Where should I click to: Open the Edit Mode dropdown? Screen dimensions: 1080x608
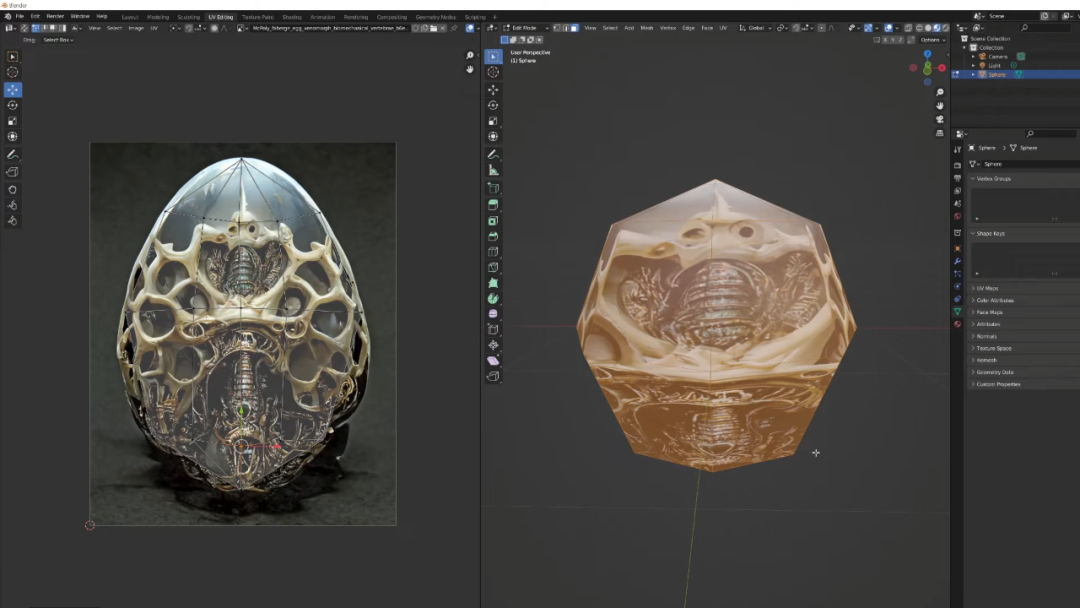click(523, 27)
